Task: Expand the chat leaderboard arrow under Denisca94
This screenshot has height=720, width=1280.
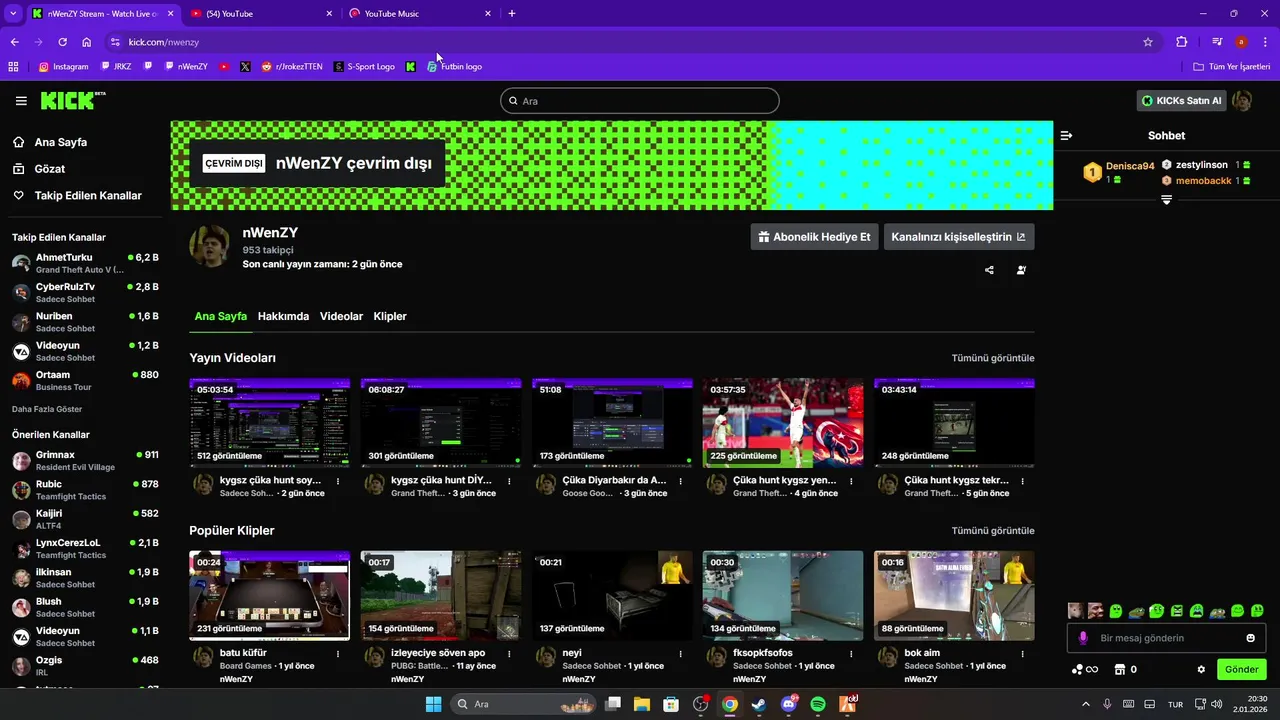Action: click(x=1166, y=200)
